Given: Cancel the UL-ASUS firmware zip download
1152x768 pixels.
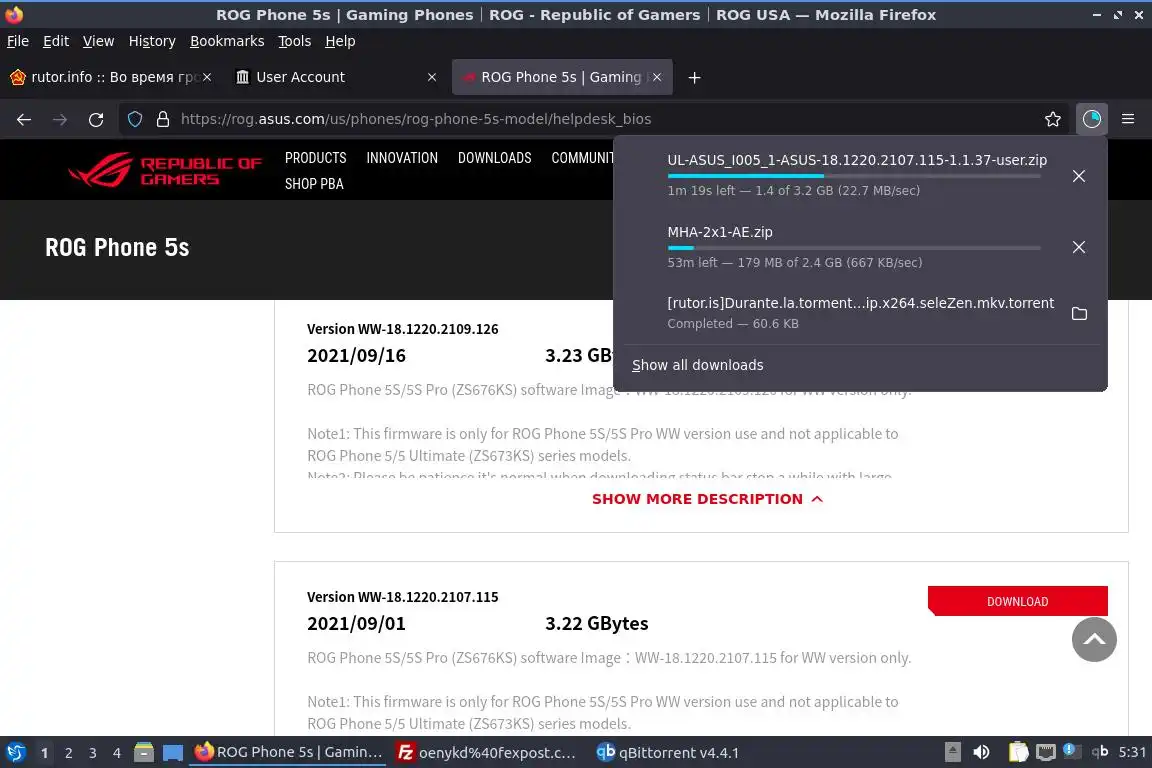Looking at the screenshot, I should 1079,176.
